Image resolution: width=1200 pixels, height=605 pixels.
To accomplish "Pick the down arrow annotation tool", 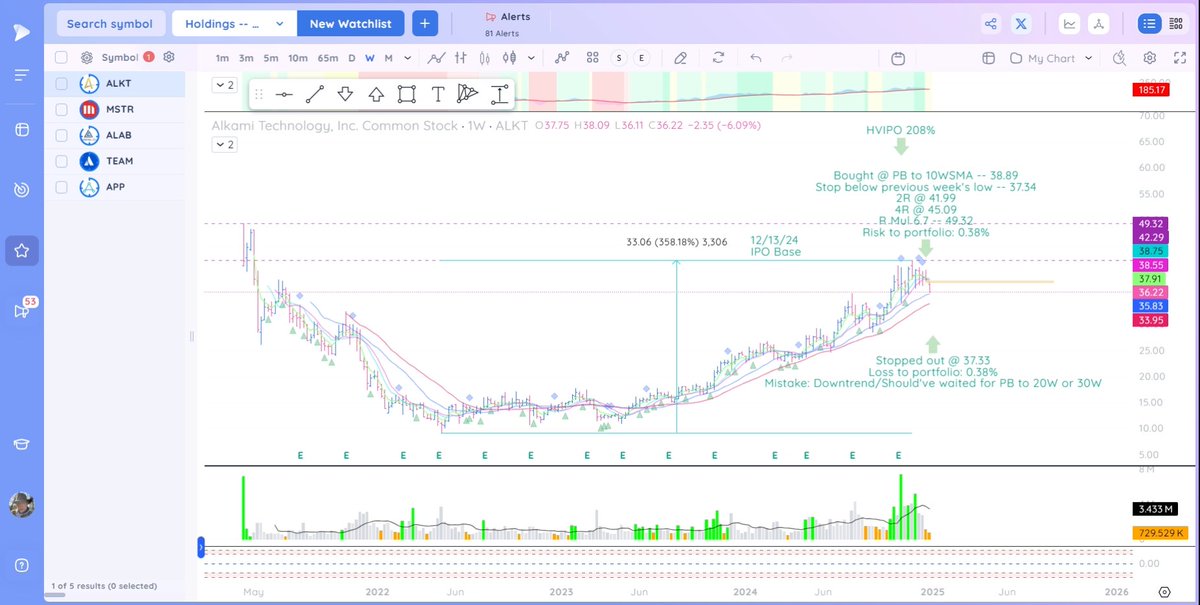I will tap(345, 94).
